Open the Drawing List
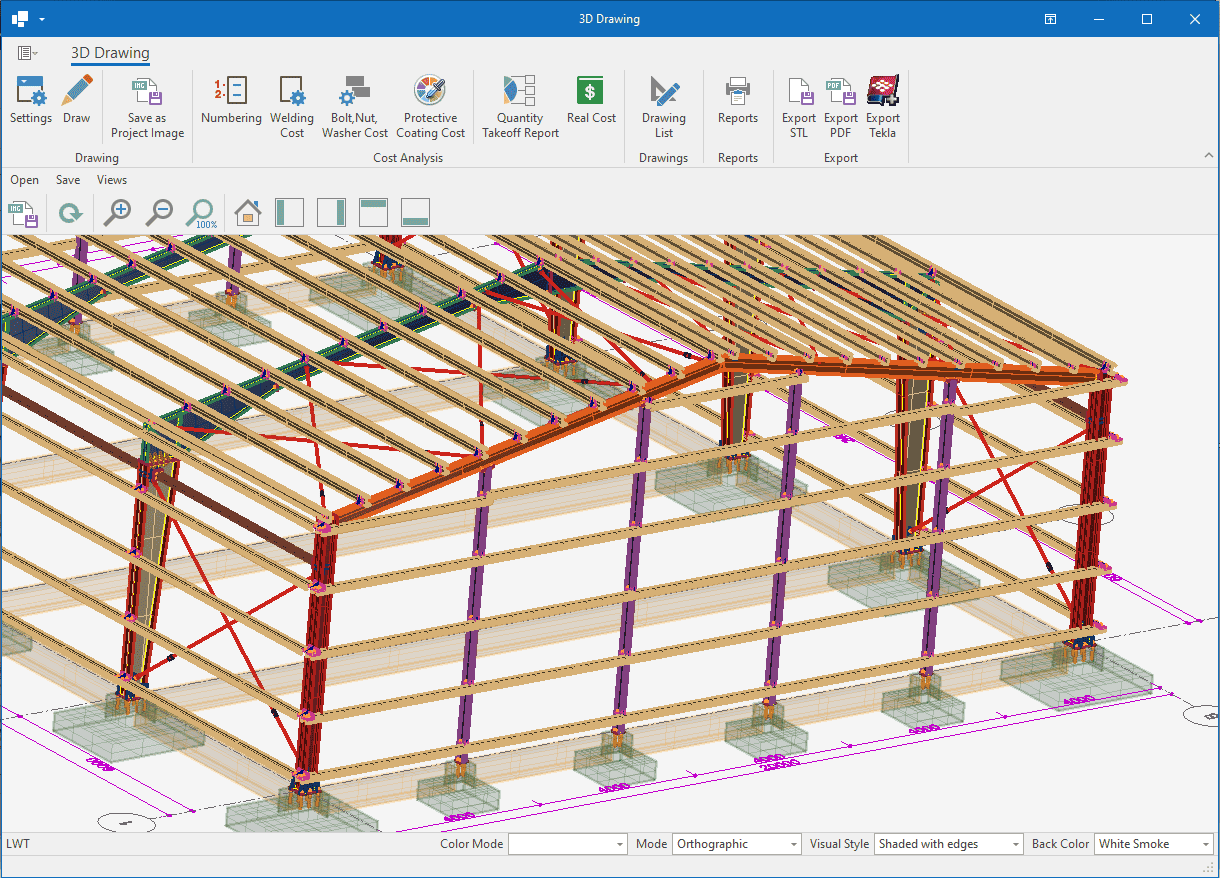 (x=664, y=106)
